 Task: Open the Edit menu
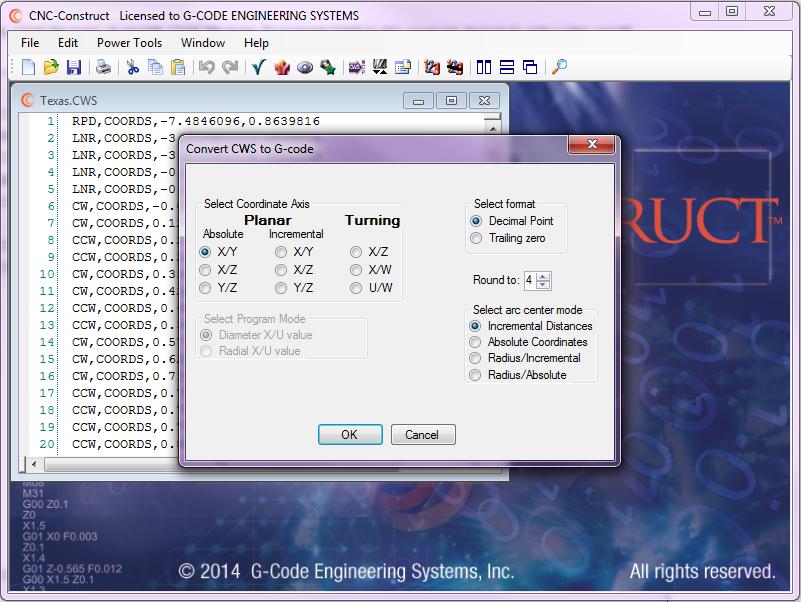(68, 43)
